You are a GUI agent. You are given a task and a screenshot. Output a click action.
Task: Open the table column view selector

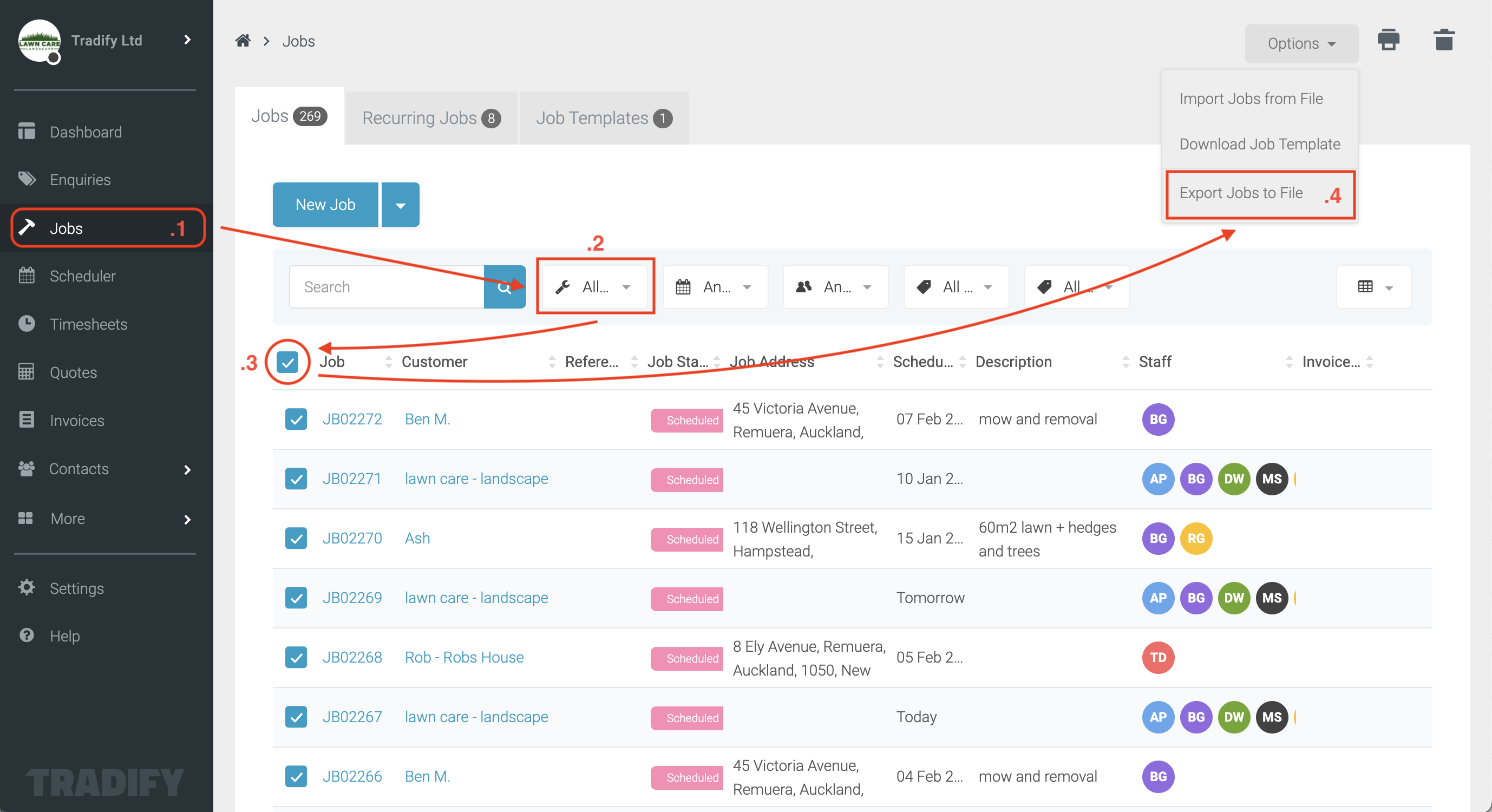1373,287
